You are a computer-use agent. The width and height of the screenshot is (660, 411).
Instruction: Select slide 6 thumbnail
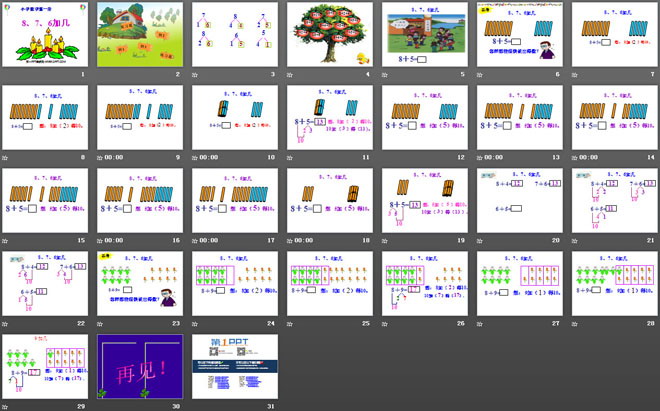click(520, 35)
